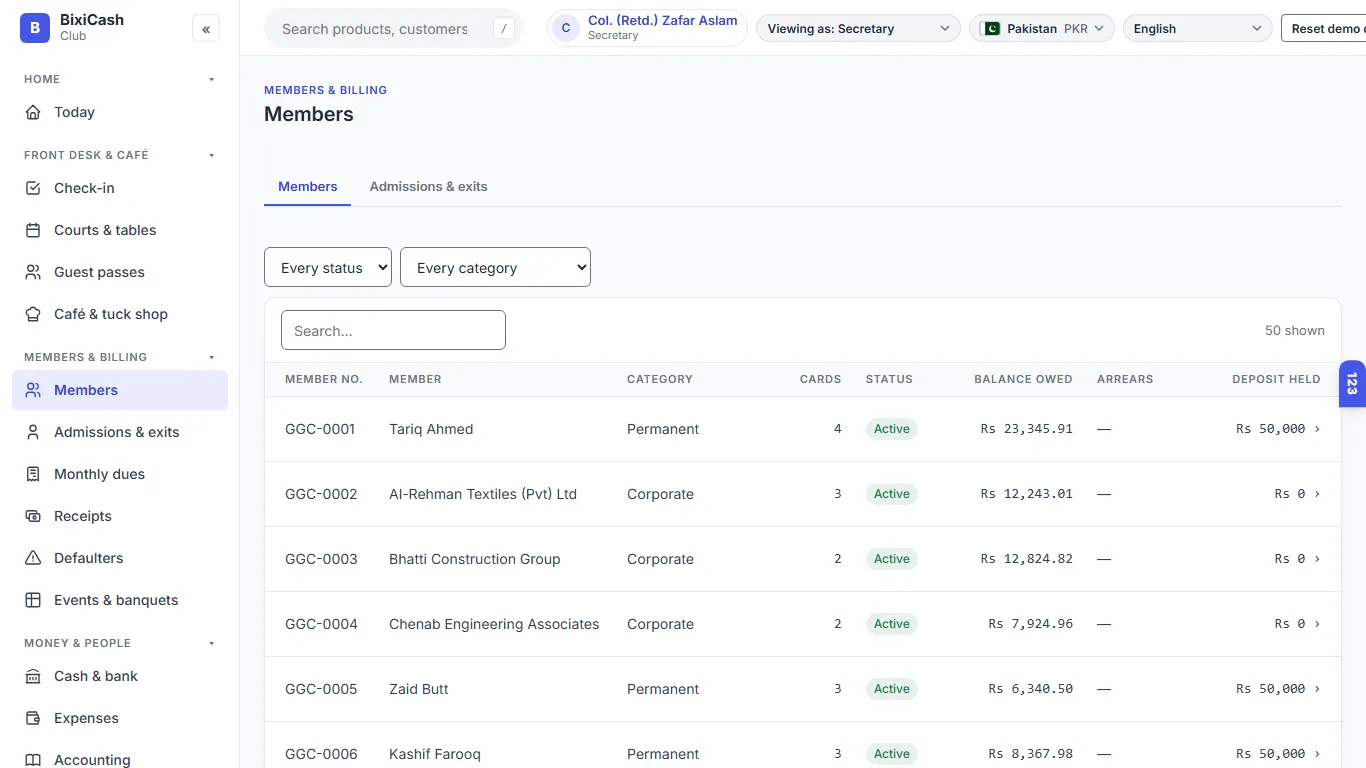Click the Admissions & exits person icon in sidebar
Image resolution: width=1366 pixels, height=768 pixels.
[x=33, y=432]
